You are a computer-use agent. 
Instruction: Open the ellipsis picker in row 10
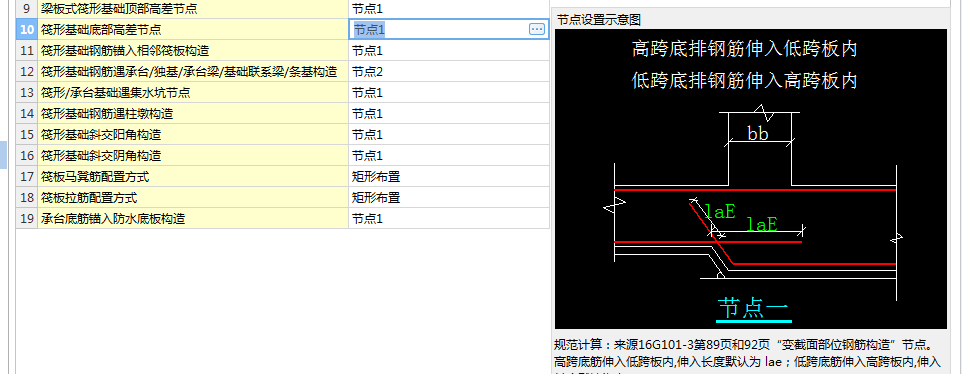click(536, 29)
